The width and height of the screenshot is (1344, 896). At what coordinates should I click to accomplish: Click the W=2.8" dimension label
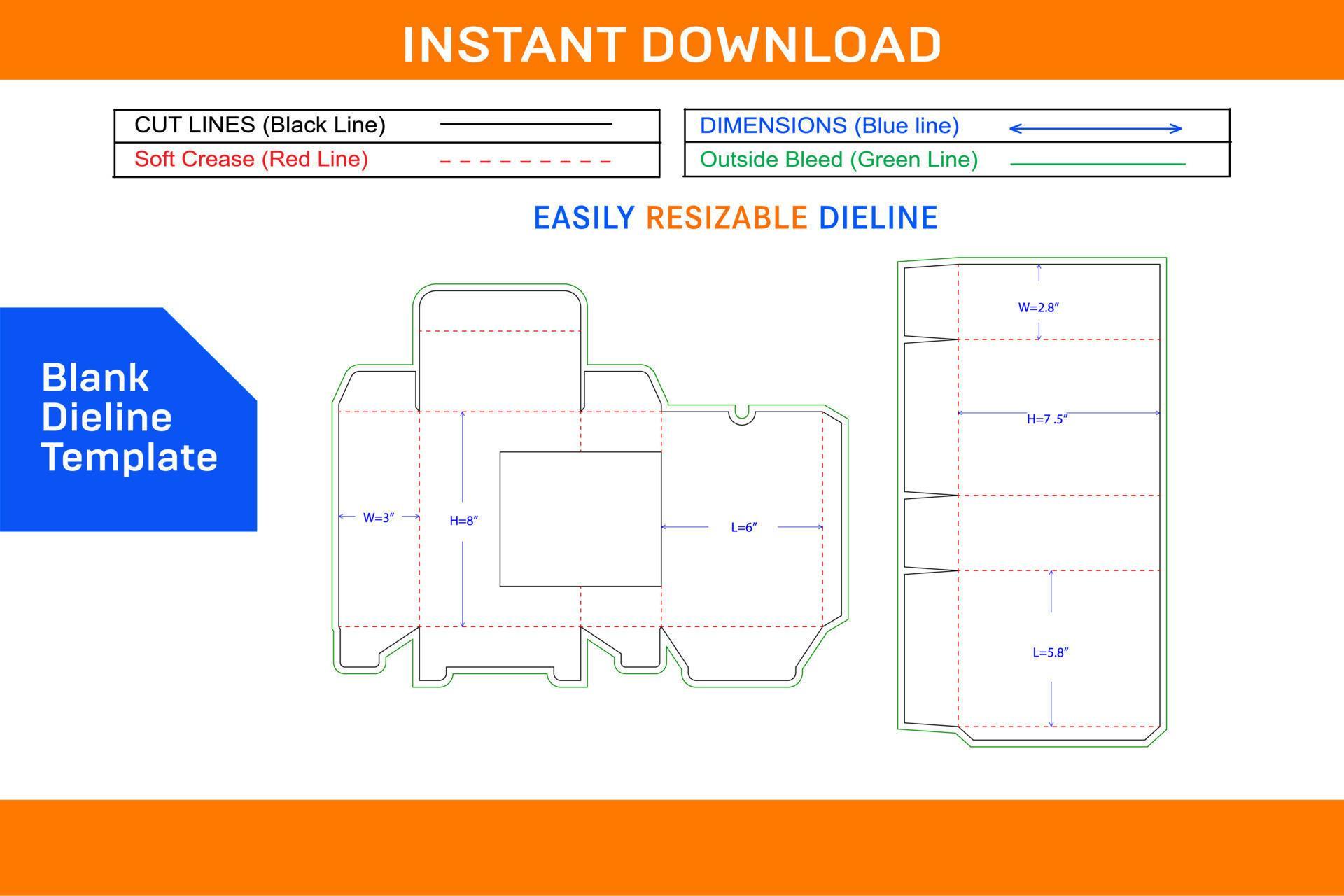[1038, 307]
